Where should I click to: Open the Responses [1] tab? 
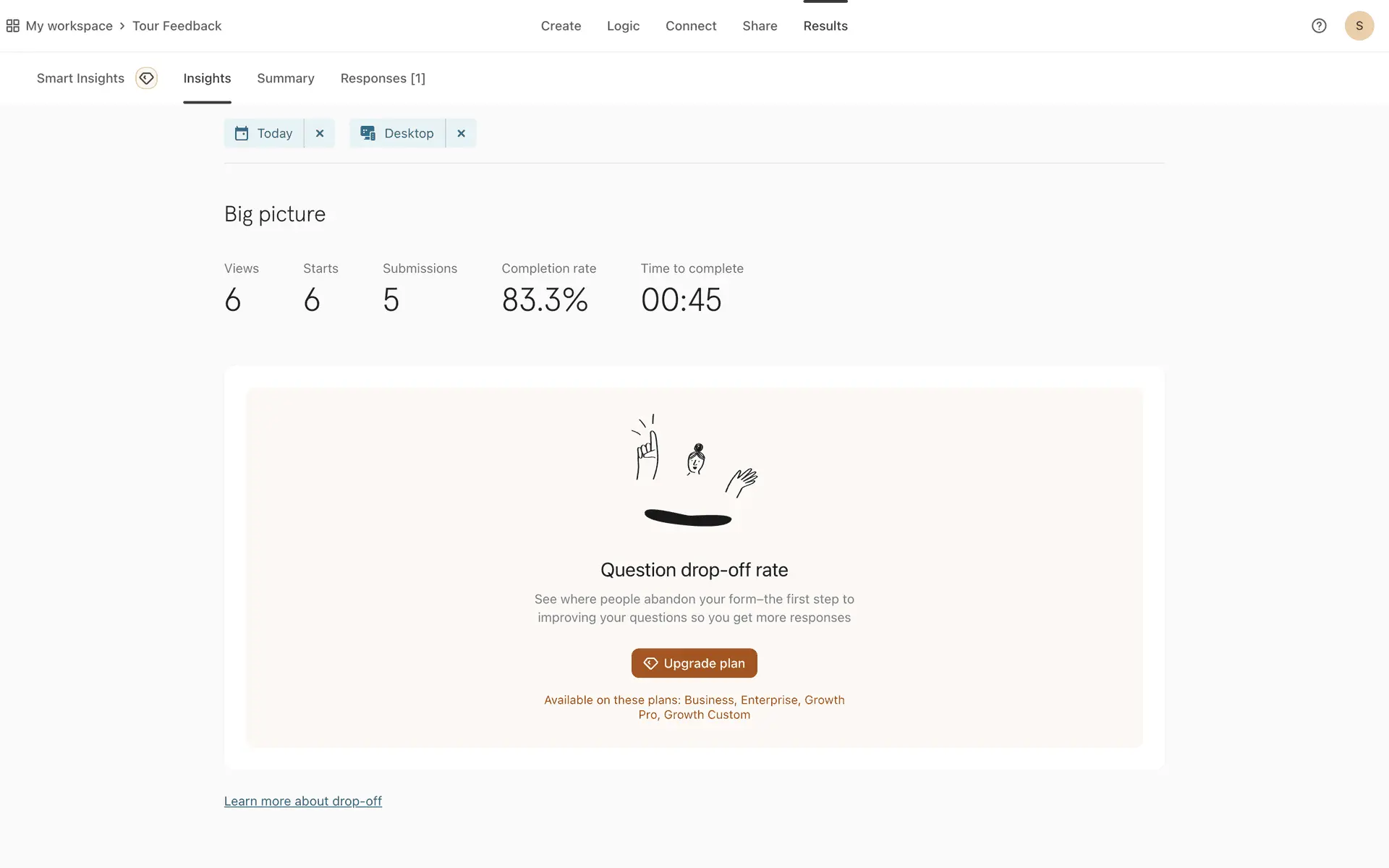tap(383, 78)
